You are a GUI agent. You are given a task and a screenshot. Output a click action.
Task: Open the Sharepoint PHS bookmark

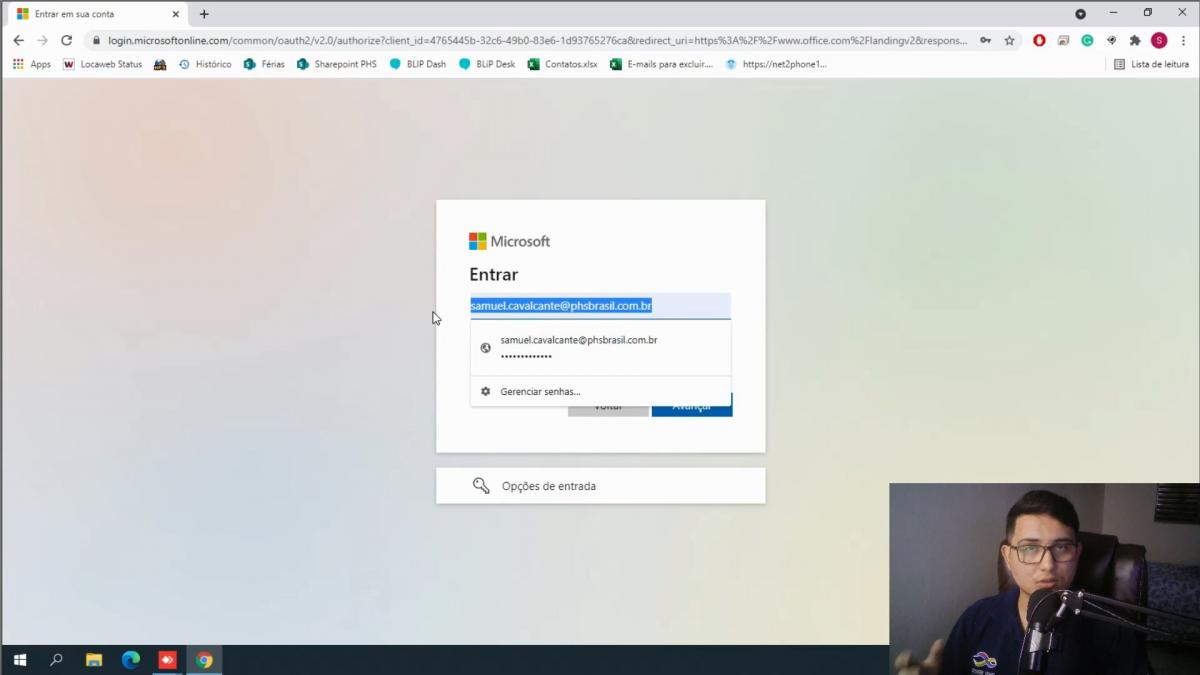[337, 64]
